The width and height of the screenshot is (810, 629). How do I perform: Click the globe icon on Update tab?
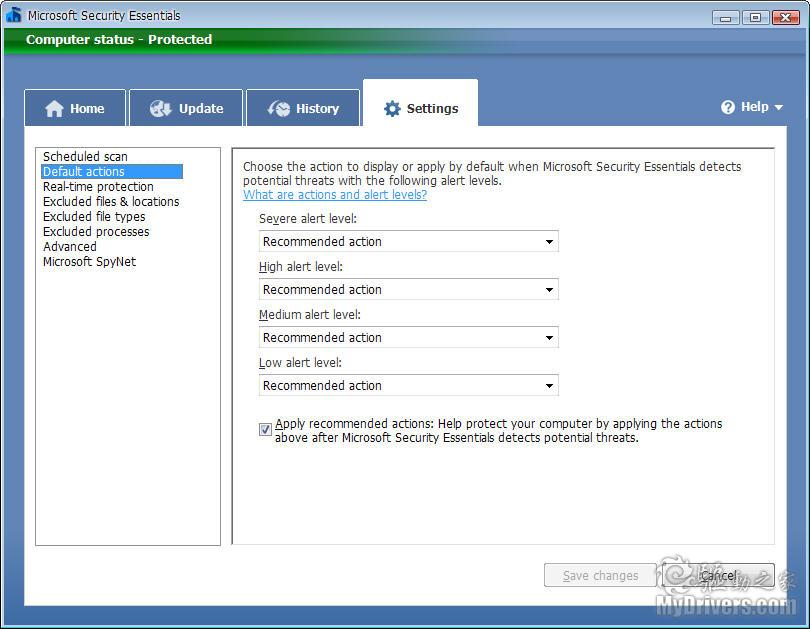pos(161,109)
